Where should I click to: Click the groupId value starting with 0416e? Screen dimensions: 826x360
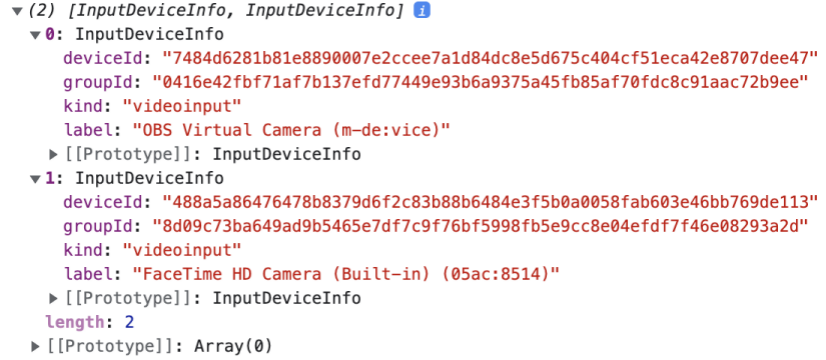click(x=480, y=82)
